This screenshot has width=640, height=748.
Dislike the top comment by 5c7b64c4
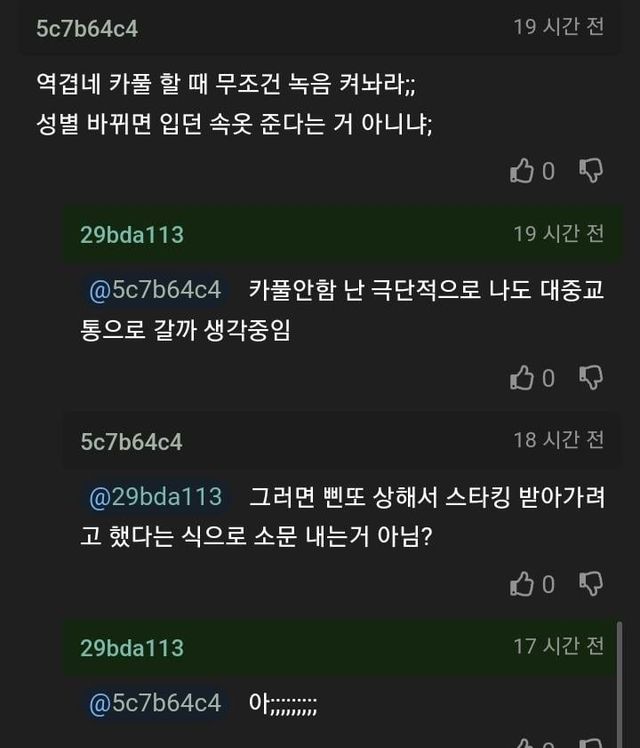[591, 171]
